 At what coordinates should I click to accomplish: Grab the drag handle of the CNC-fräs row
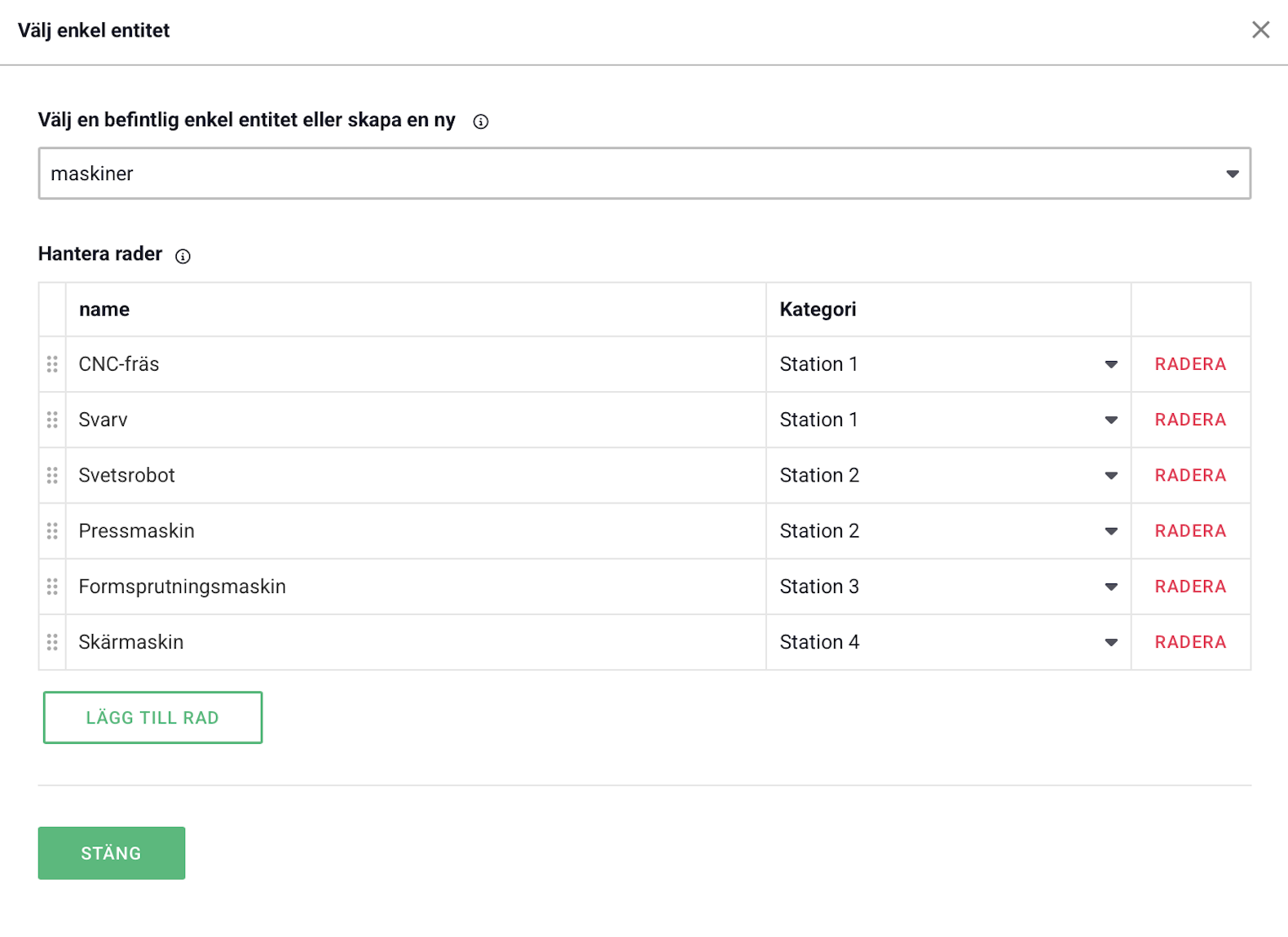[52, 364]
